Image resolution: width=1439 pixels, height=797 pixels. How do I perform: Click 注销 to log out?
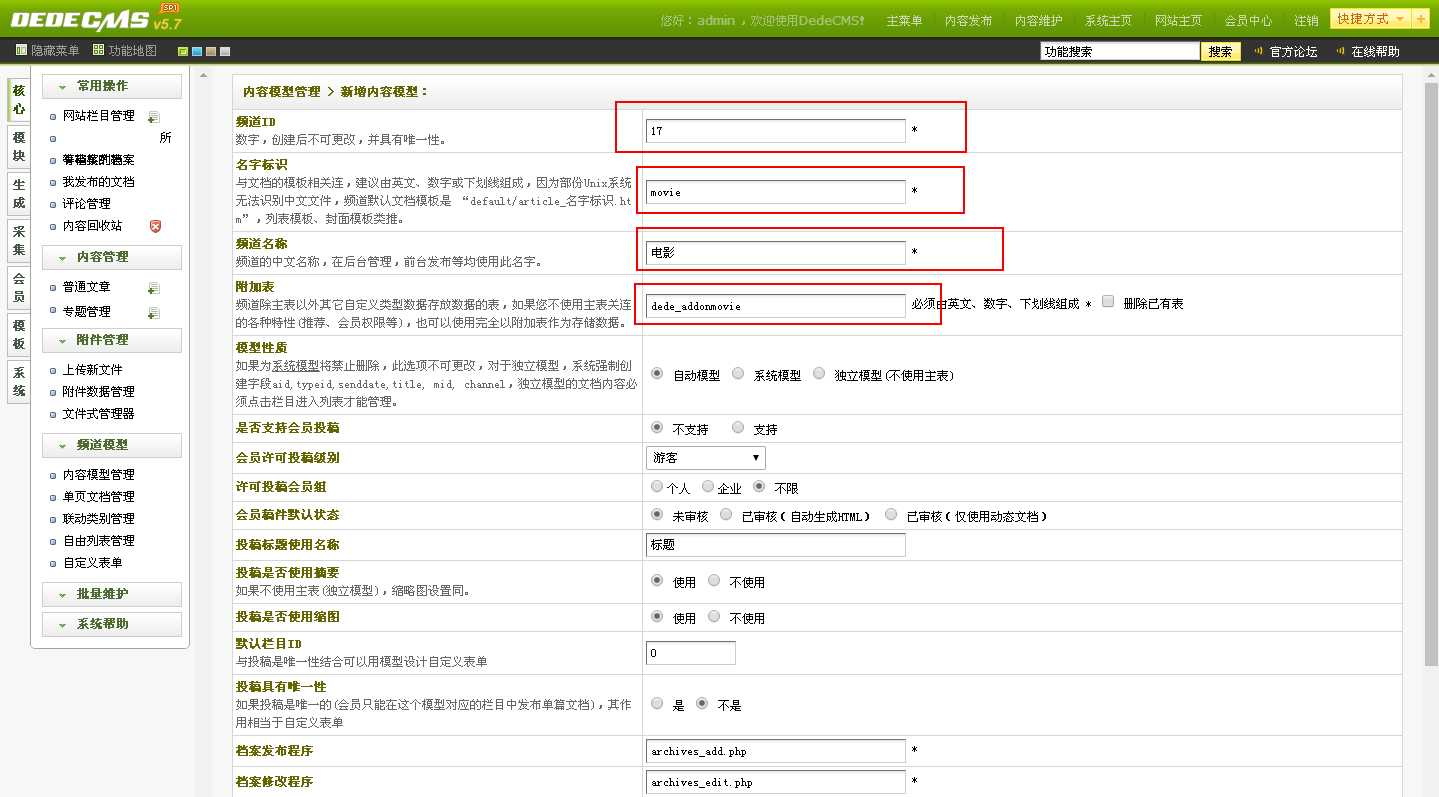click(x=1306, y=20)
